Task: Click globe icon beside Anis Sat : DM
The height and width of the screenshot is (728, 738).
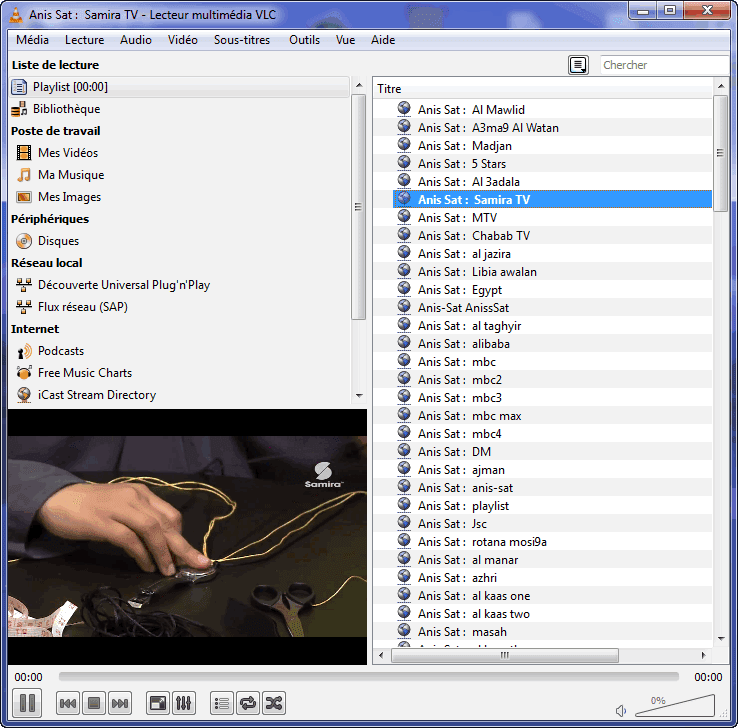Action: (x=404, y=450)
